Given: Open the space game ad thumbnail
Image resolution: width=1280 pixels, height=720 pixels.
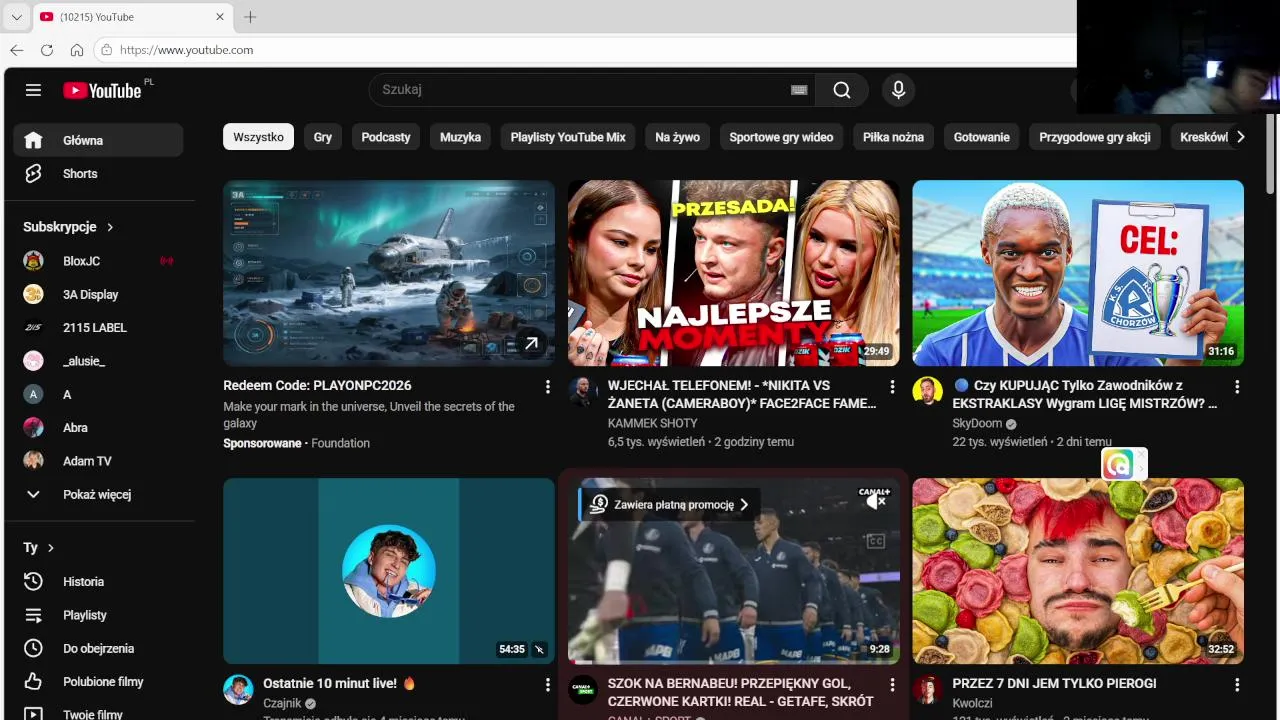Looking at the screenshot, I should click(389, 273).
